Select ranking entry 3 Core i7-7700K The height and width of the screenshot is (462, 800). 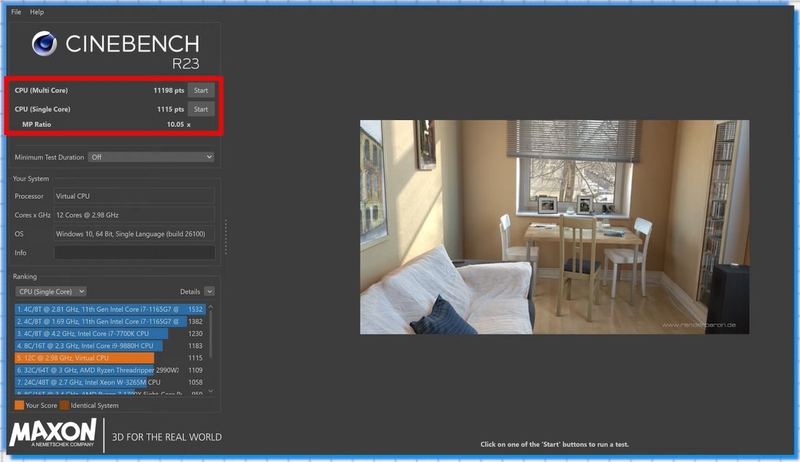point(110,333)
